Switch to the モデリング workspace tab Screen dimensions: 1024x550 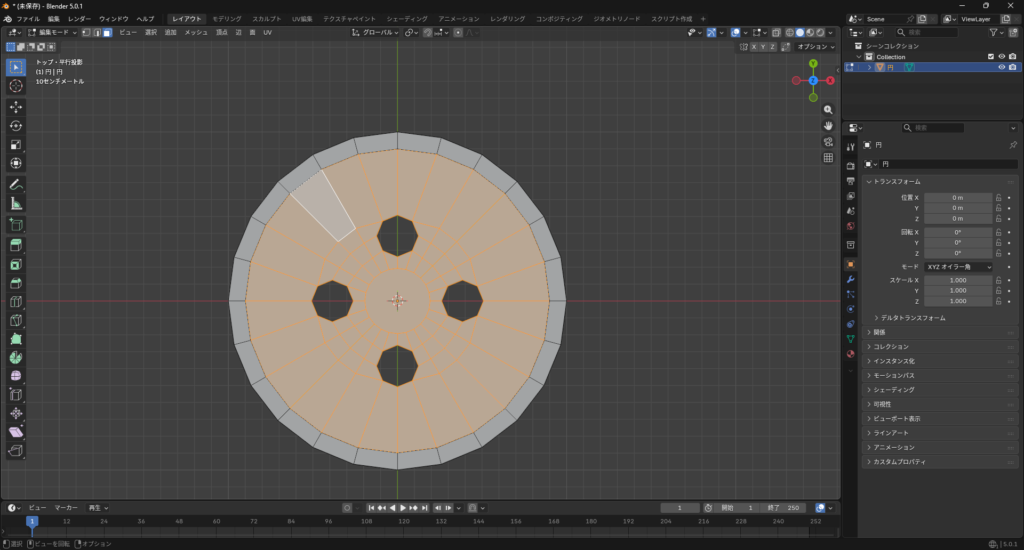click(226, 19)
